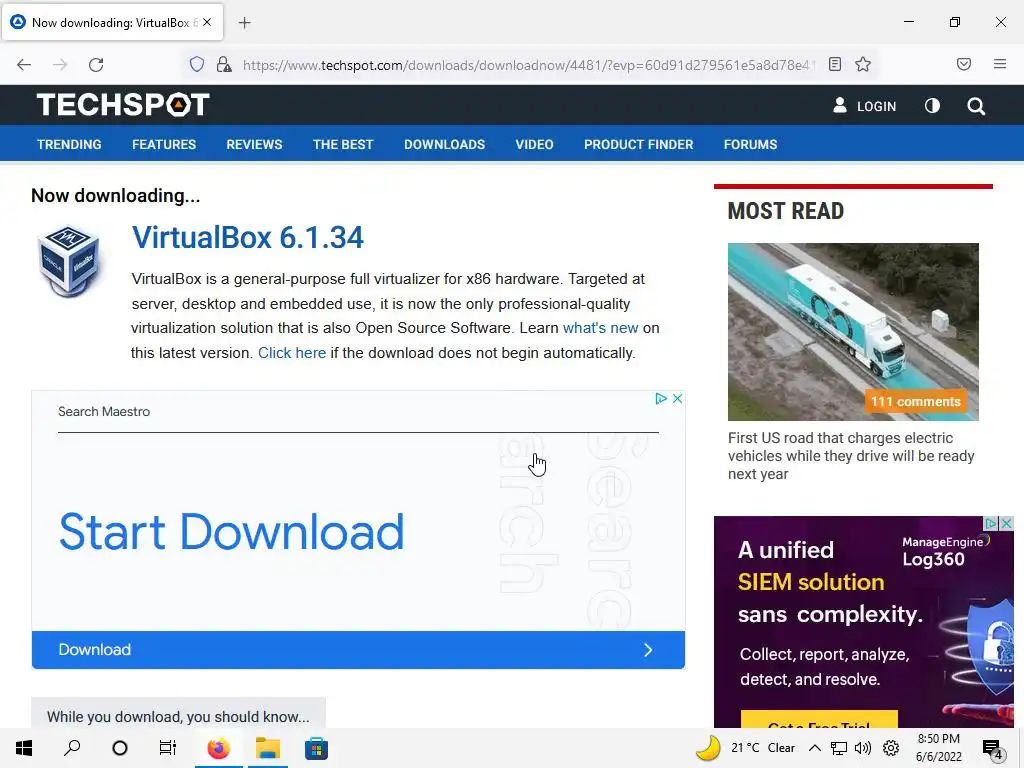Open a new tab with the plus button
1024x768 pixels.
pos(244,23)
